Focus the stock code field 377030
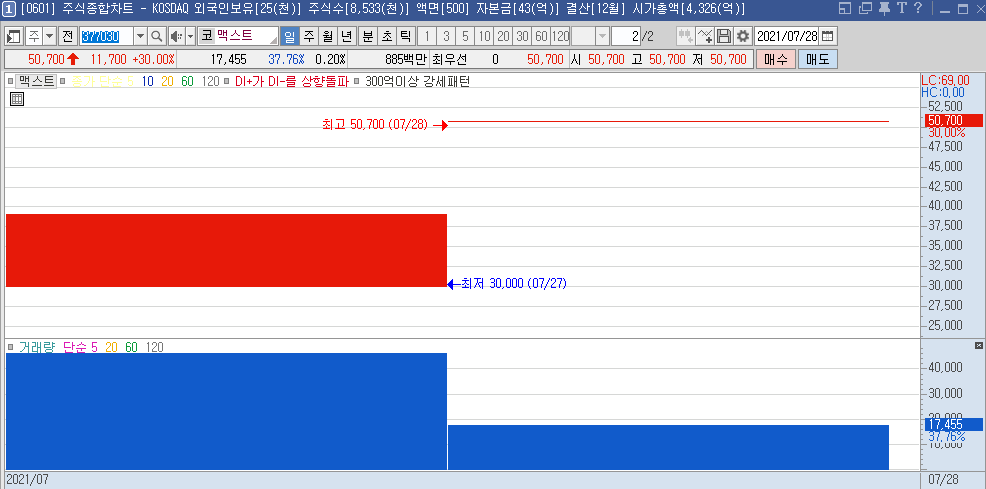 tap(106, 36)
